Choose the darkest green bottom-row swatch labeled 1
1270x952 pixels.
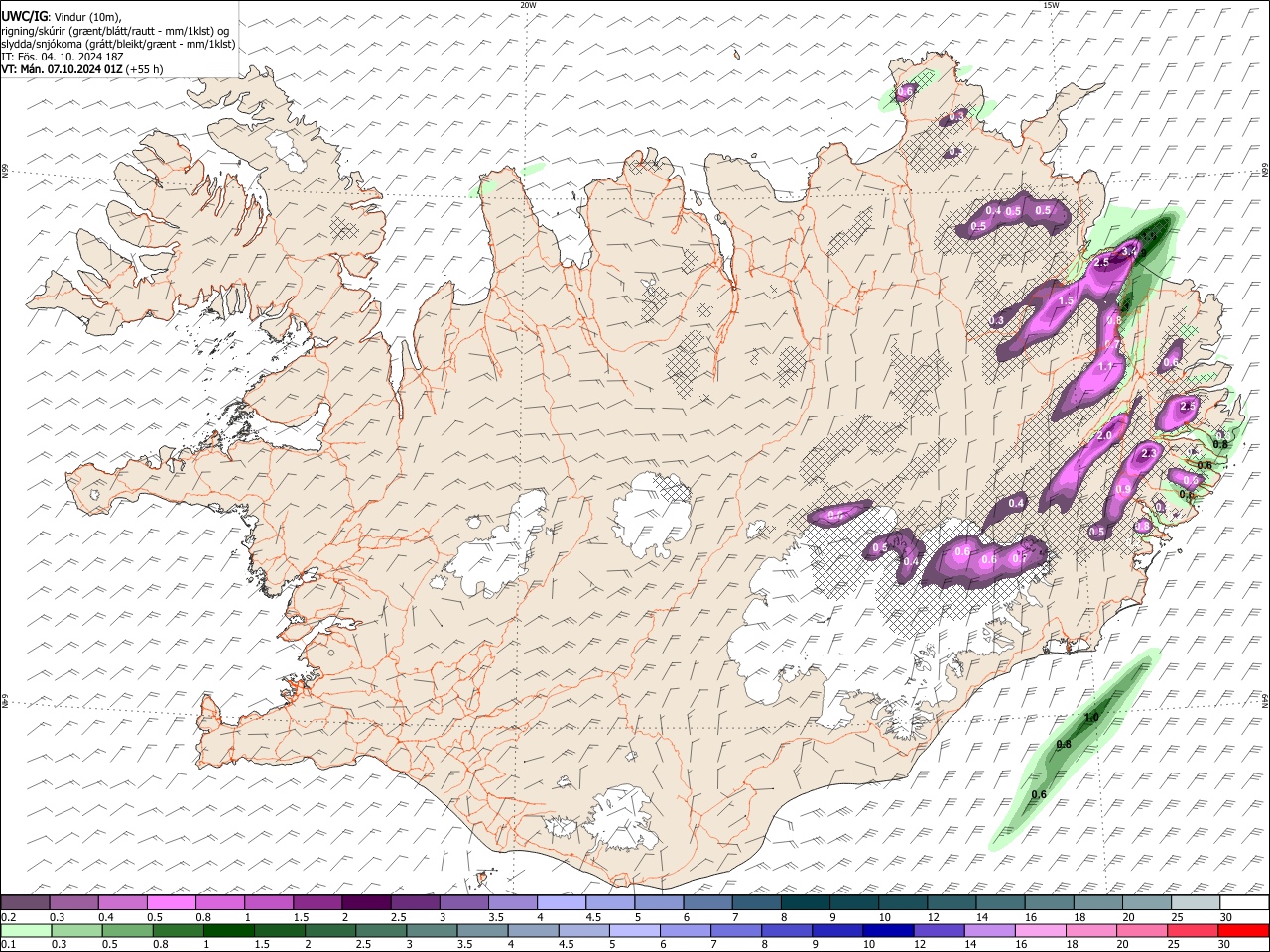229,931
